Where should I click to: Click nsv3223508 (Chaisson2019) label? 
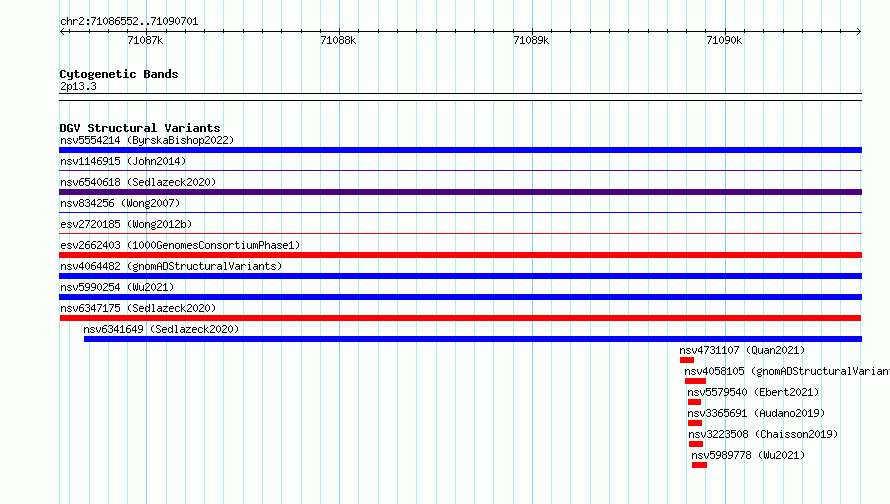tap(763, 434)
